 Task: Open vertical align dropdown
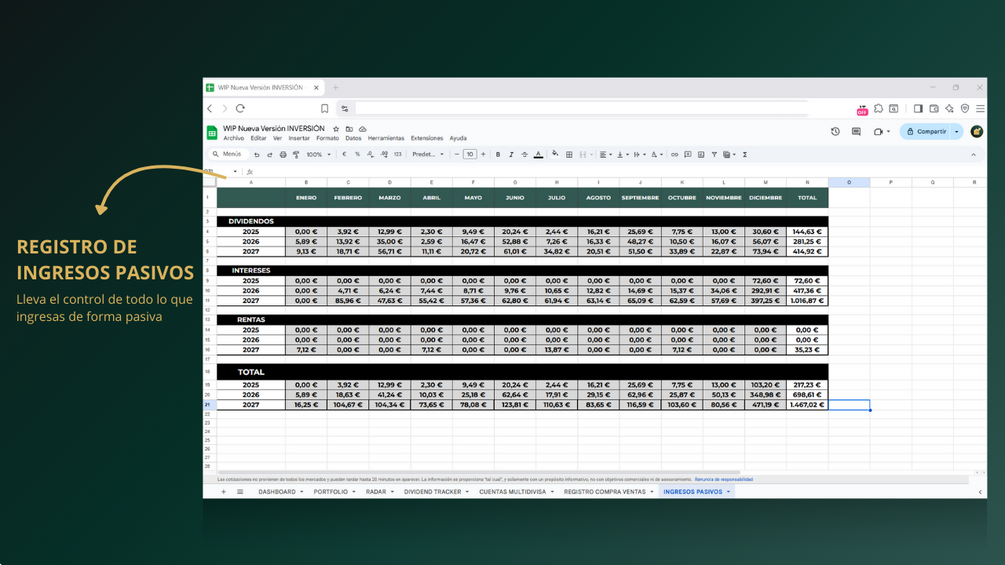[622, 154]
